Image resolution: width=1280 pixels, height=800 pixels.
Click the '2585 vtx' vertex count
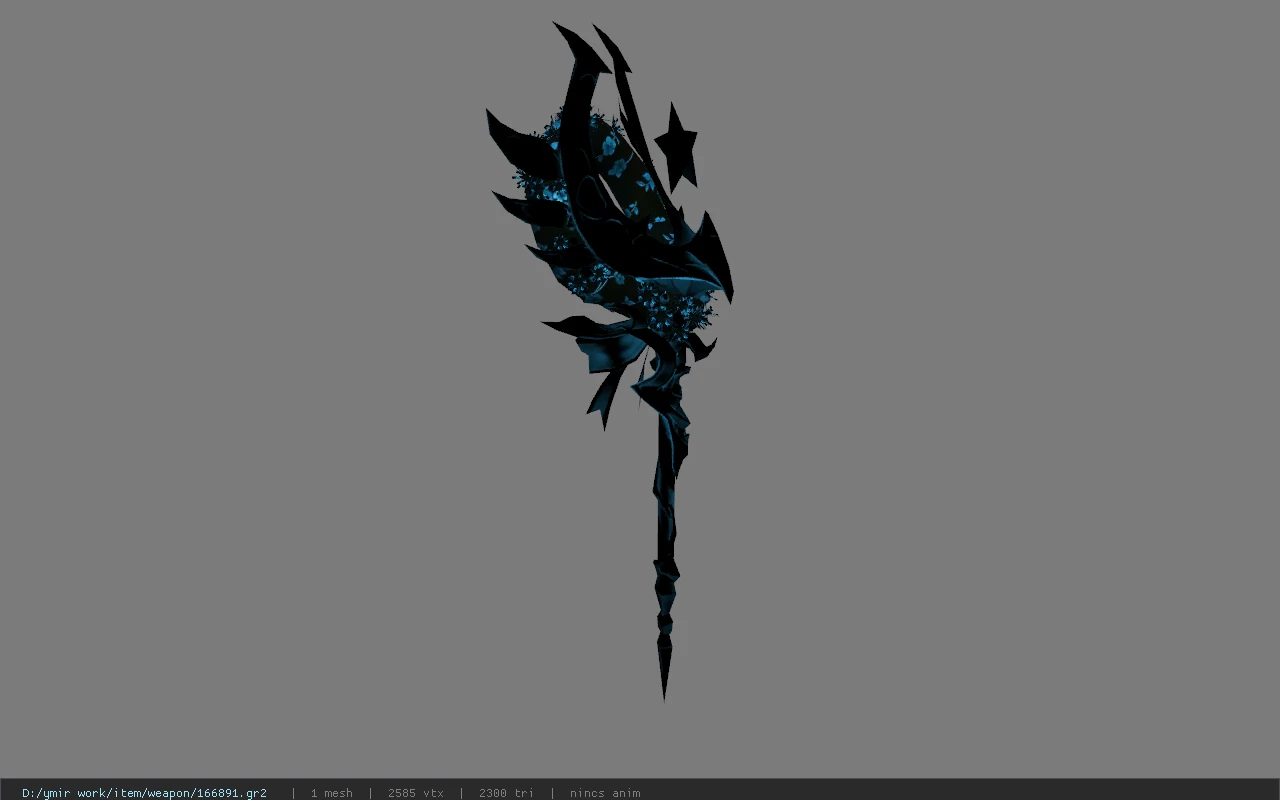coord(415,793)
